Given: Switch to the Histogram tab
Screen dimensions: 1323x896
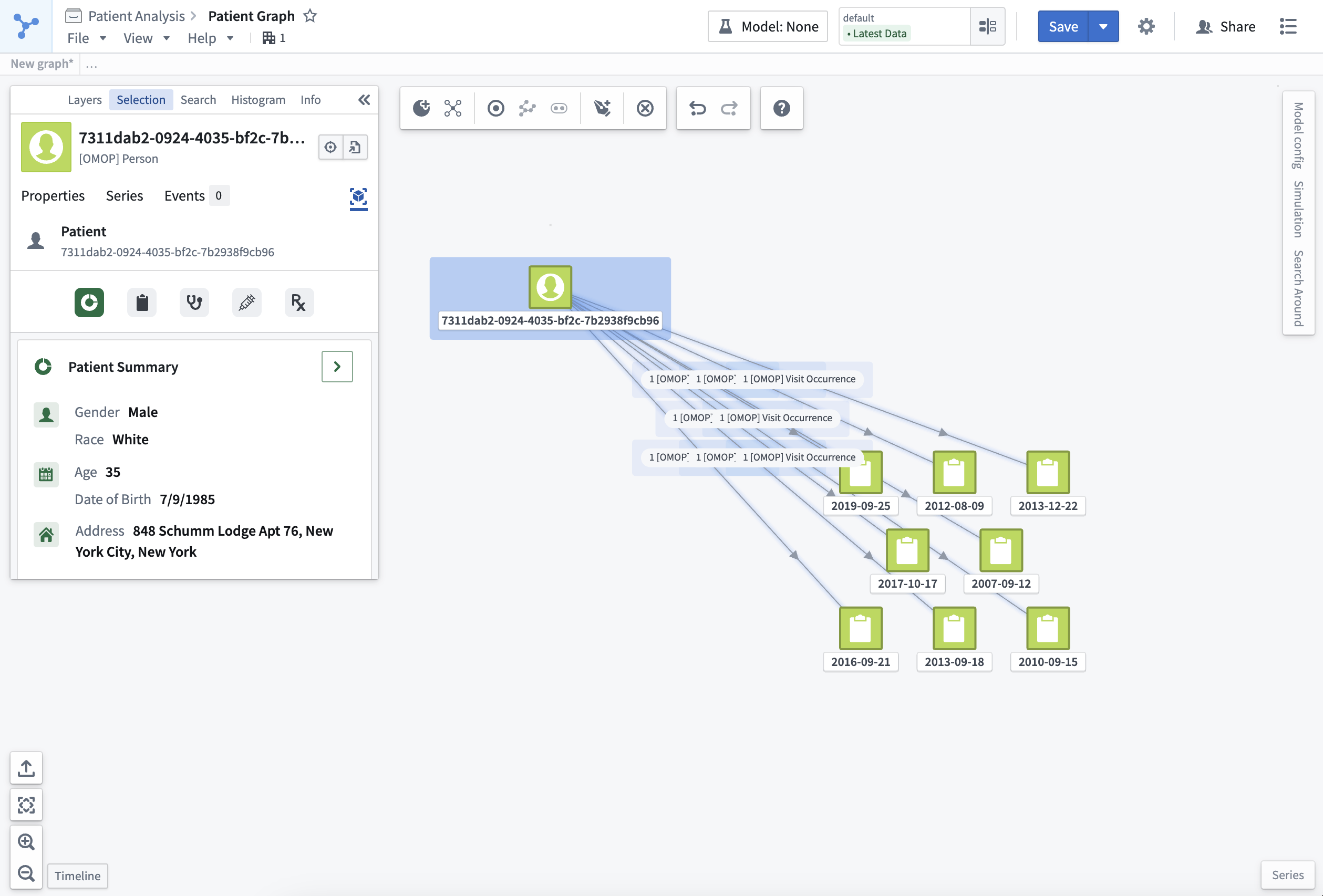Looking at the screenshot, I should coord(258,100).
